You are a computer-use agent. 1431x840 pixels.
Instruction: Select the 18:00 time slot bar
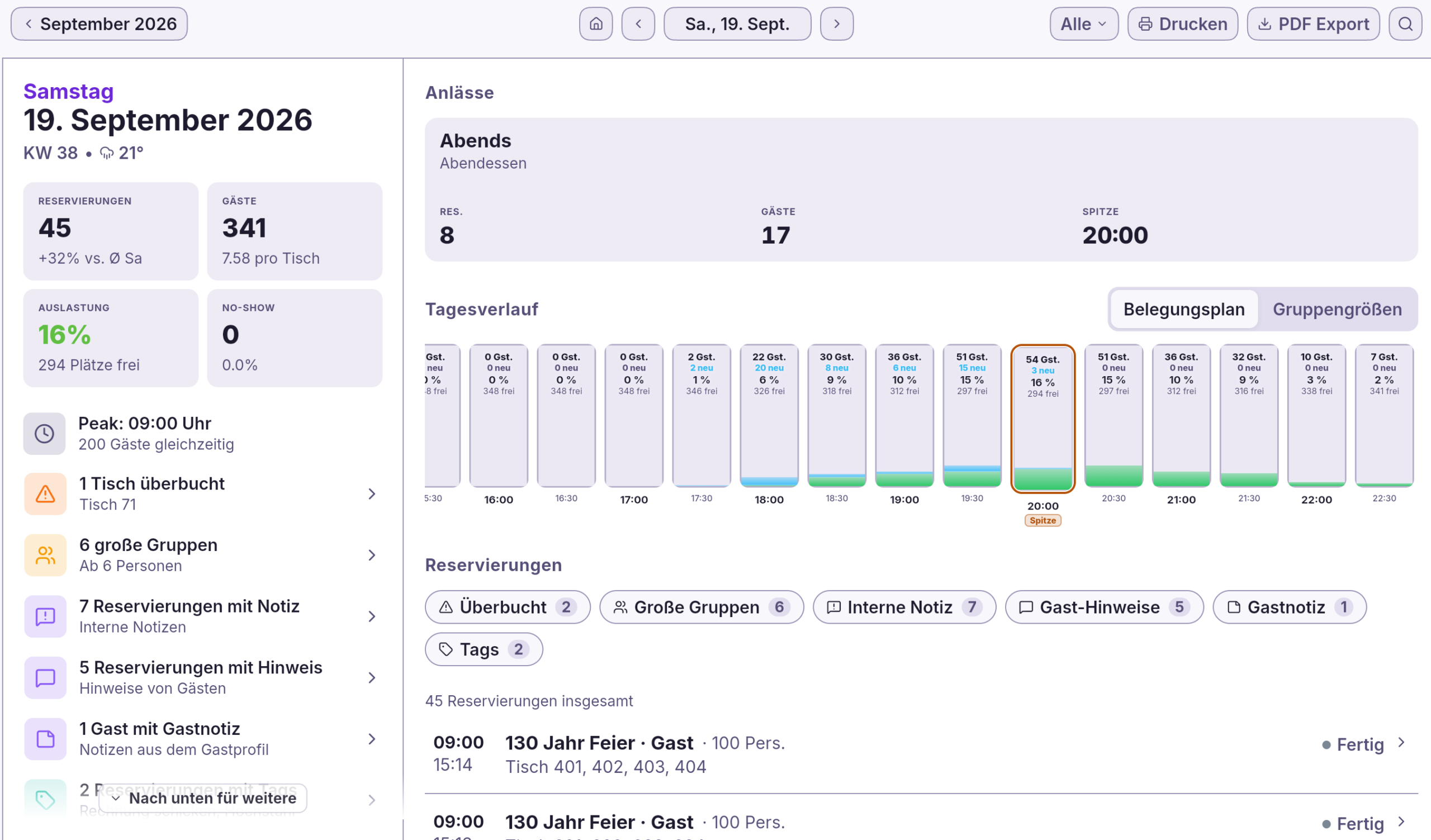pyautogui.click(x=769, y=415)
